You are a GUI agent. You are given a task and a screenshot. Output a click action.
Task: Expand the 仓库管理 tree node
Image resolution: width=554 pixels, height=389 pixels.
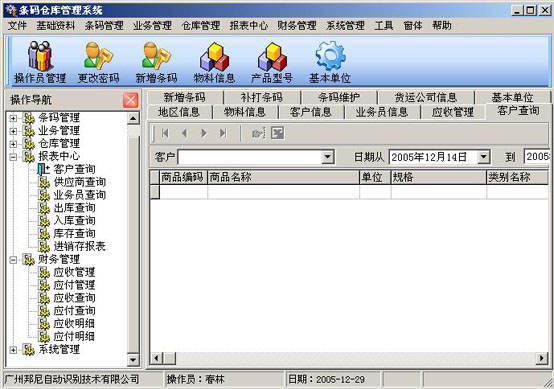[13, 144]
